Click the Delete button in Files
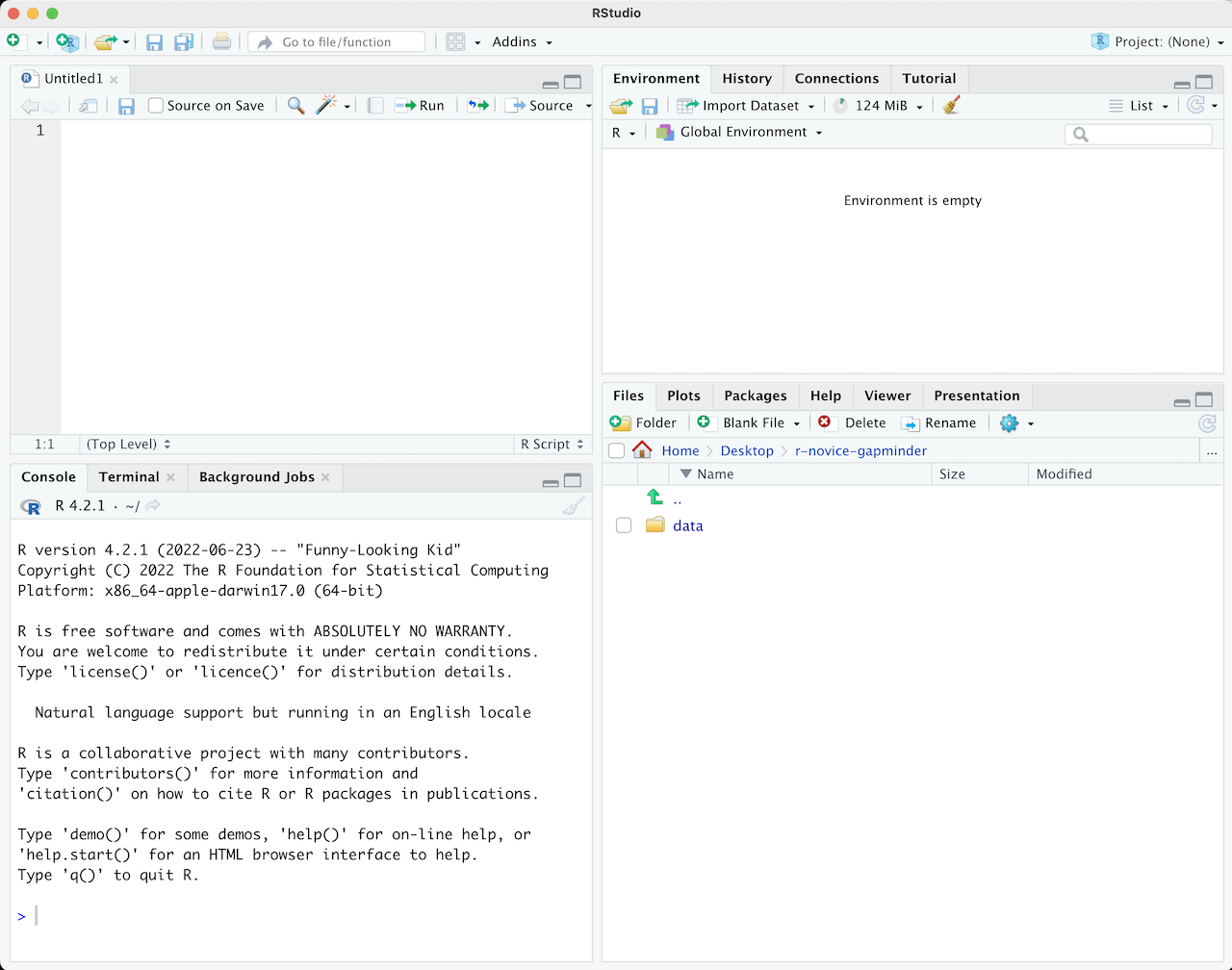The image size is (1232, 970). tap(852, 423)
